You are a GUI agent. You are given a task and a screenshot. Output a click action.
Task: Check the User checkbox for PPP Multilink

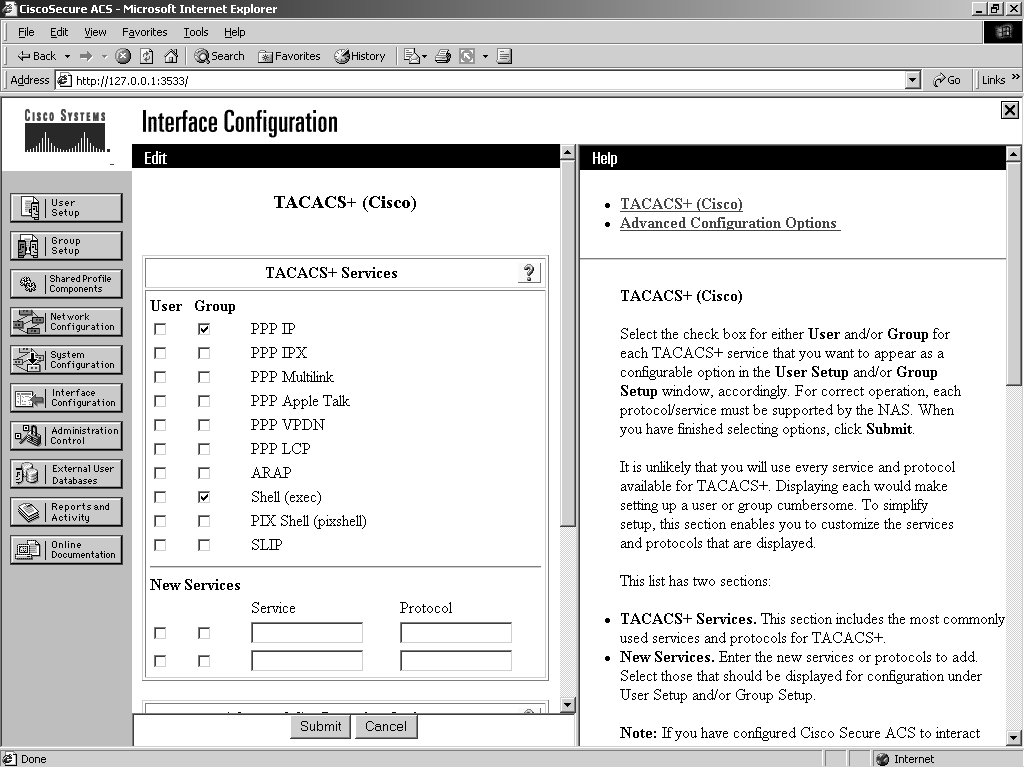point(160,377)
